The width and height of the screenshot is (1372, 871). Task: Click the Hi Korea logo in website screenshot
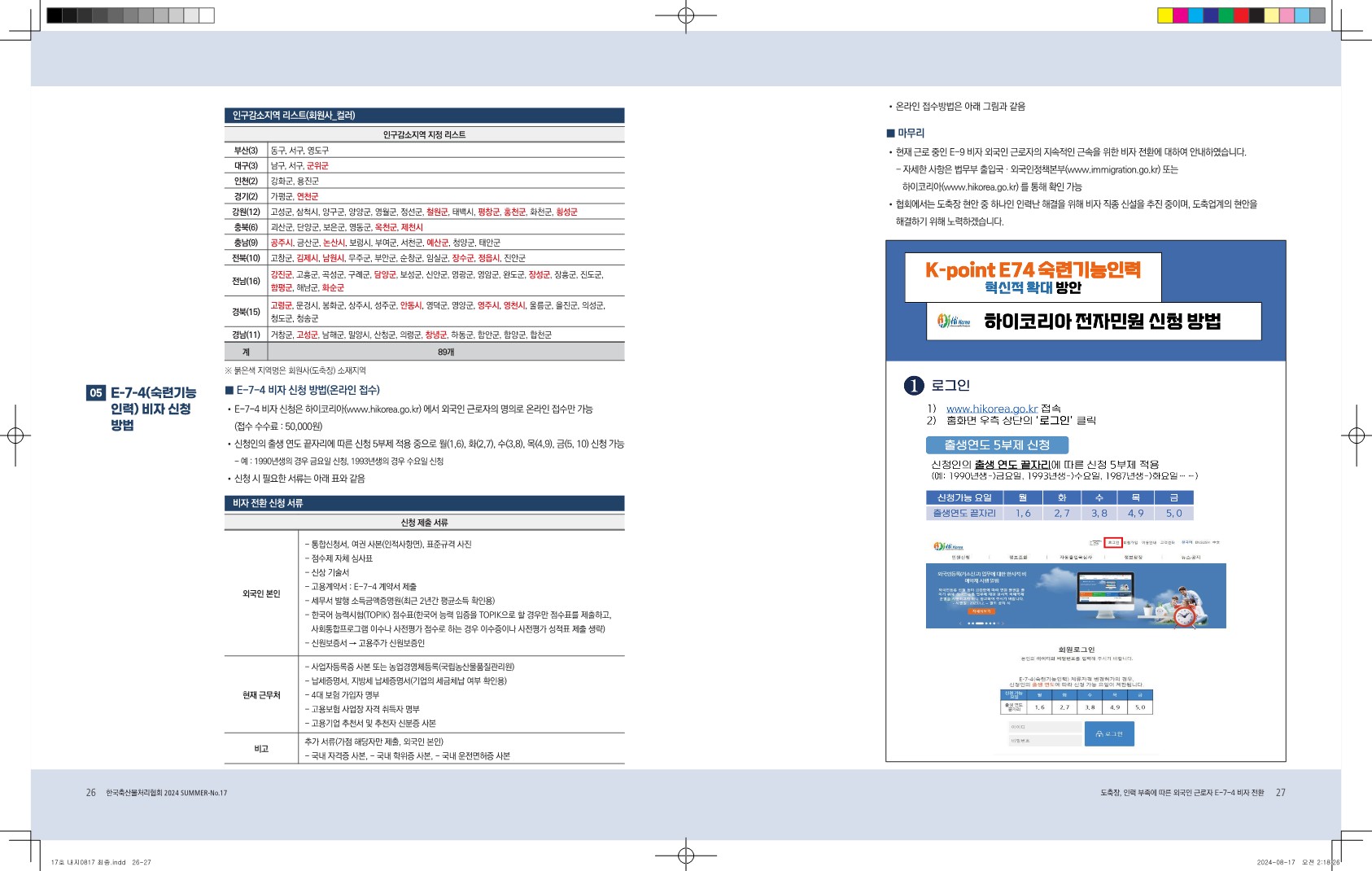(x=947, y=546)
